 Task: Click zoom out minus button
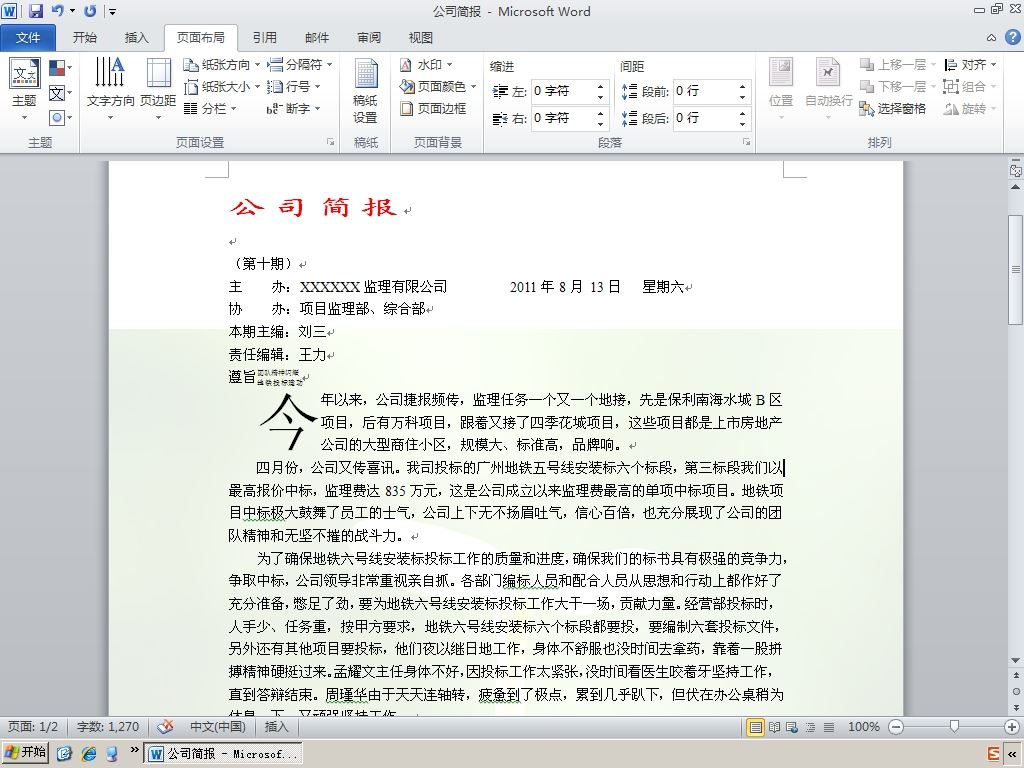click(896, 727)
